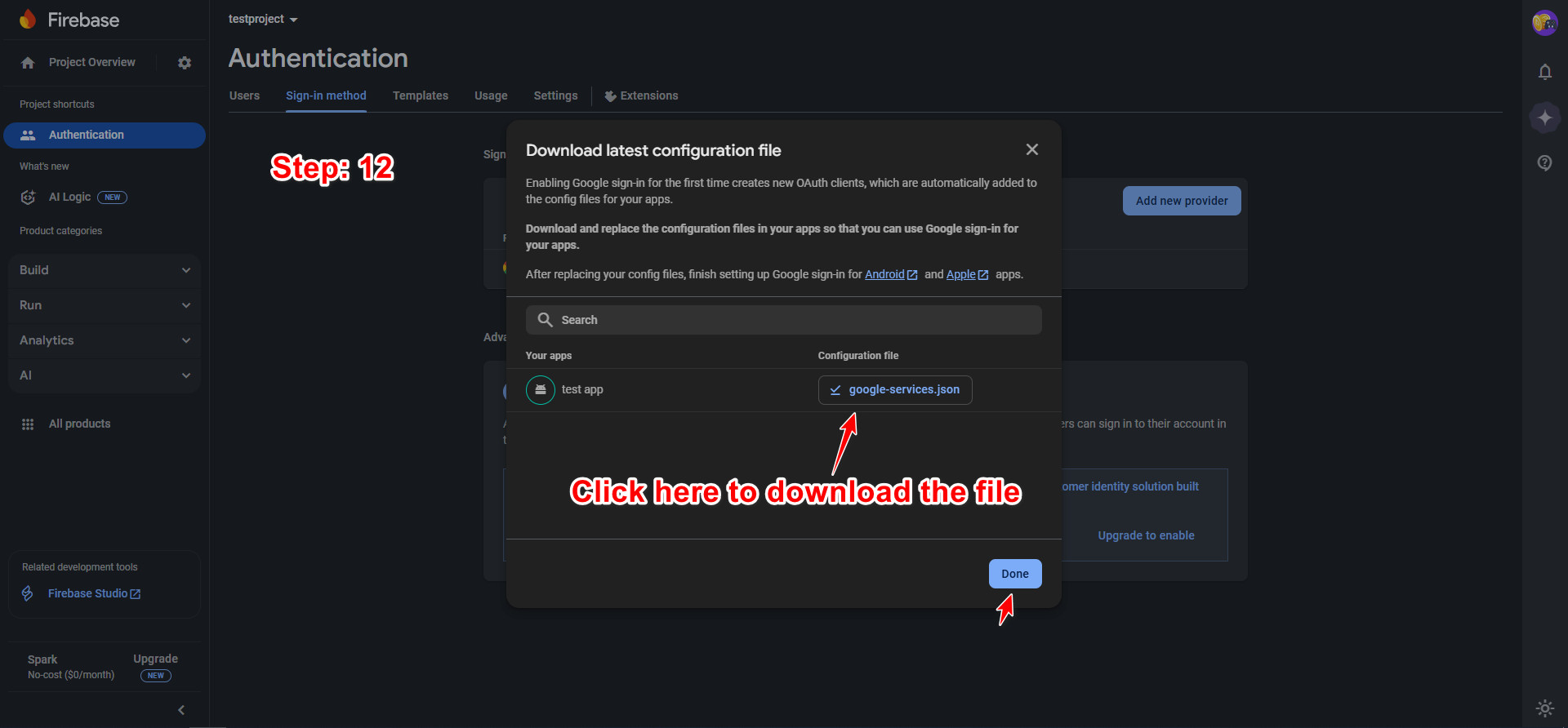Expand the Run category

[105, 305]
